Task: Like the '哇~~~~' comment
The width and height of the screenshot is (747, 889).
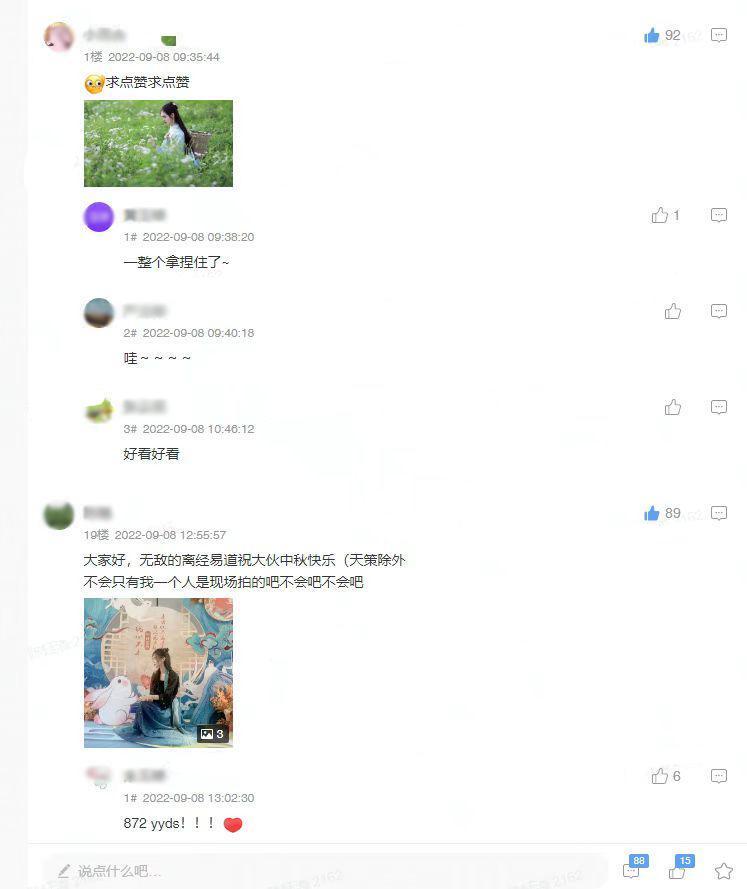Action: (x=673, y=311)
